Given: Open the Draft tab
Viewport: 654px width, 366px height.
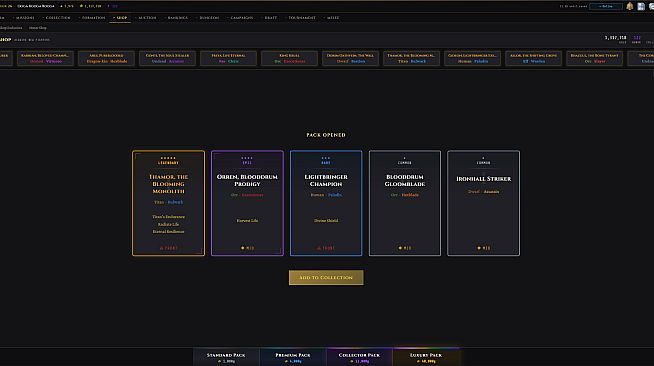Looking at the screenshot, I should (x=269, y=18).
